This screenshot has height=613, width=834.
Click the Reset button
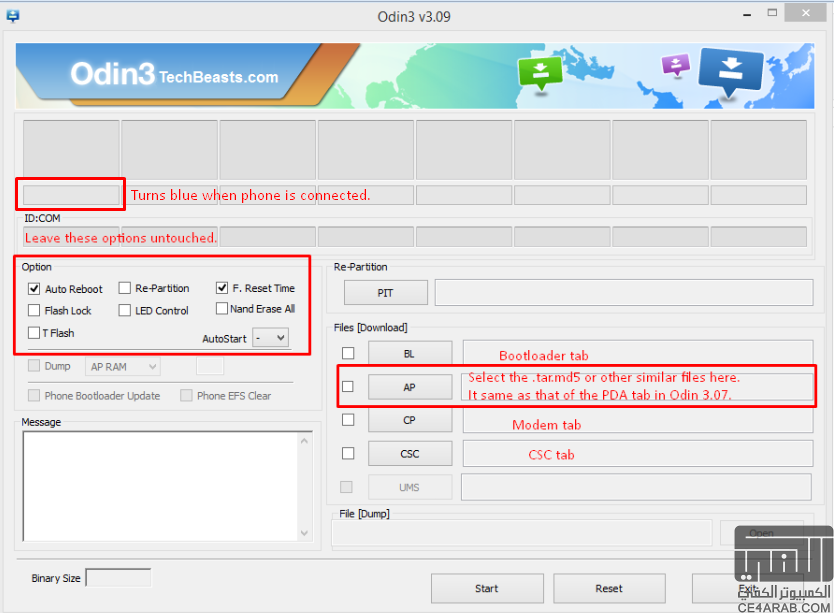610,589
